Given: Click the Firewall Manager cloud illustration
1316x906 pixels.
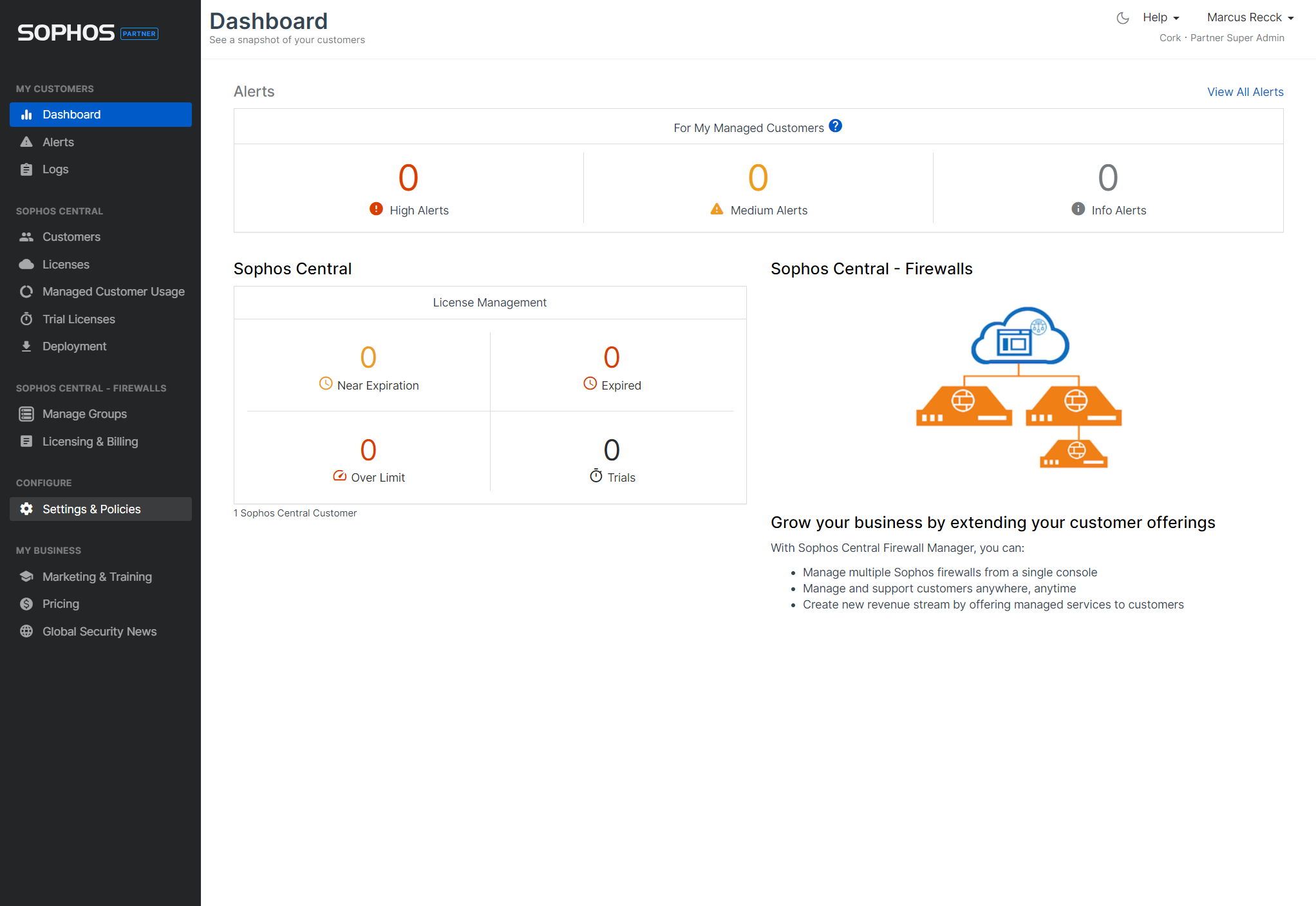Looking at the screenshot, I should pyautogui.click(x=1019, y=388).
